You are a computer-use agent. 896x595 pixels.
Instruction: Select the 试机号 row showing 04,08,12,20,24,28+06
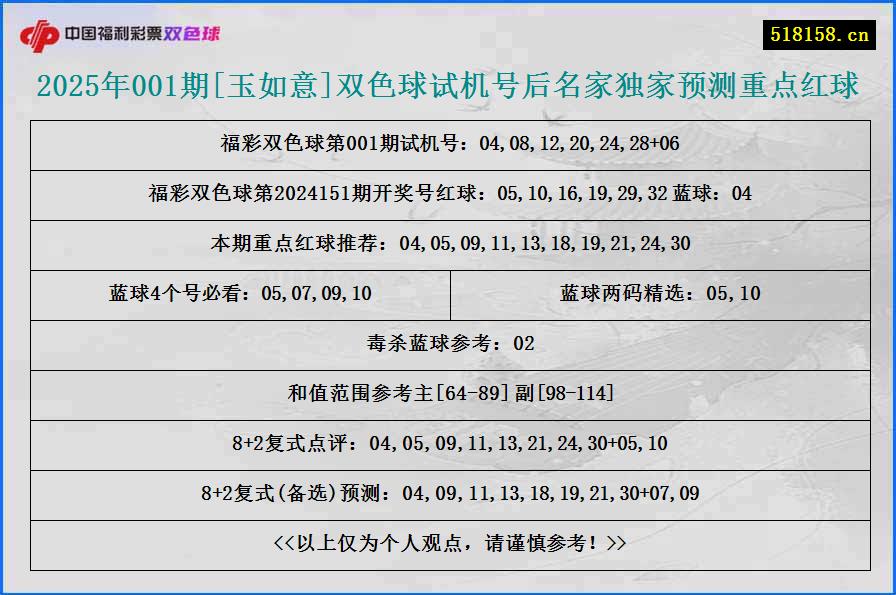(x=448, y=144)
